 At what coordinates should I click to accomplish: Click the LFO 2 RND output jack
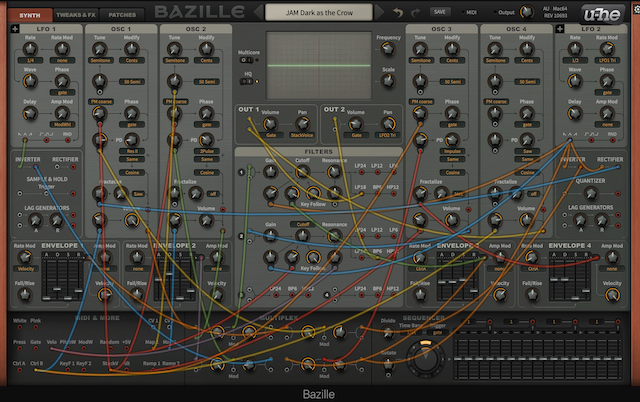tap(613, 140)
